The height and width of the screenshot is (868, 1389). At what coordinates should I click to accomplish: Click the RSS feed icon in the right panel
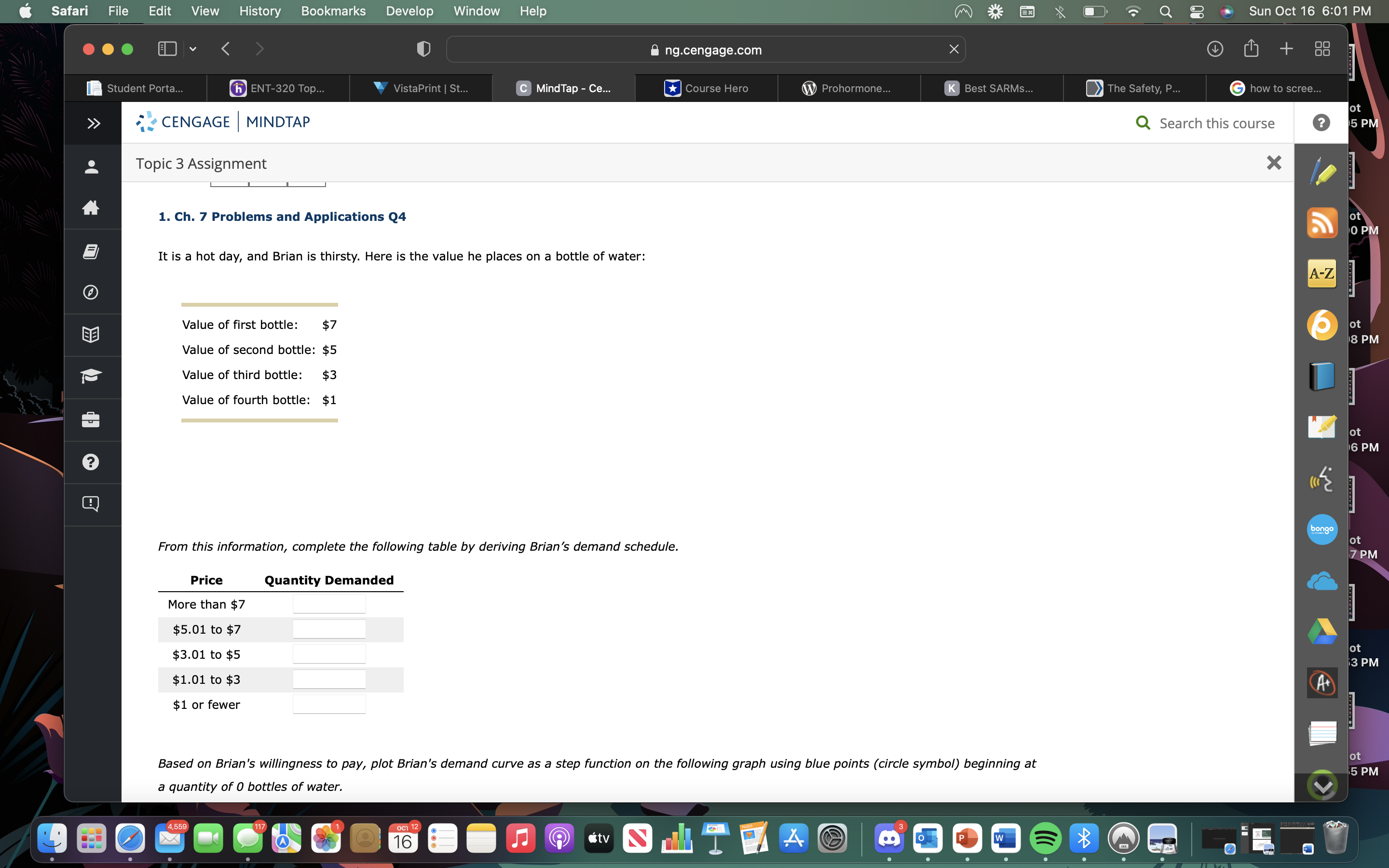click(x=1322, y=223)
